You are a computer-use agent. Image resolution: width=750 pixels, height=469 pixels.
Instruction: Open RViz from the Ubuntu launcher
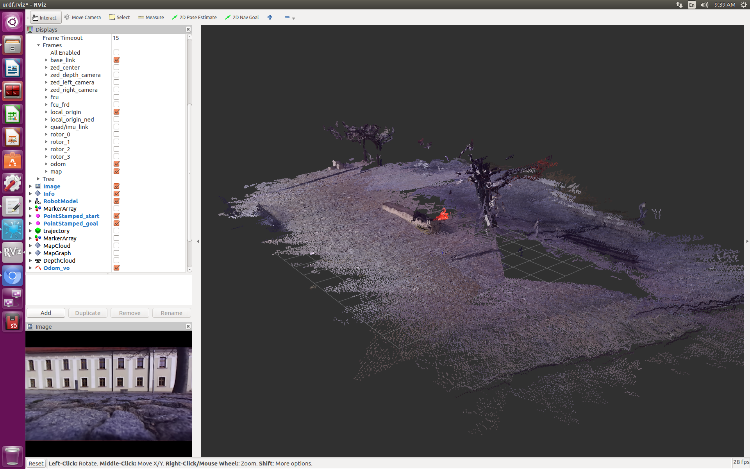tap(13, 252)
